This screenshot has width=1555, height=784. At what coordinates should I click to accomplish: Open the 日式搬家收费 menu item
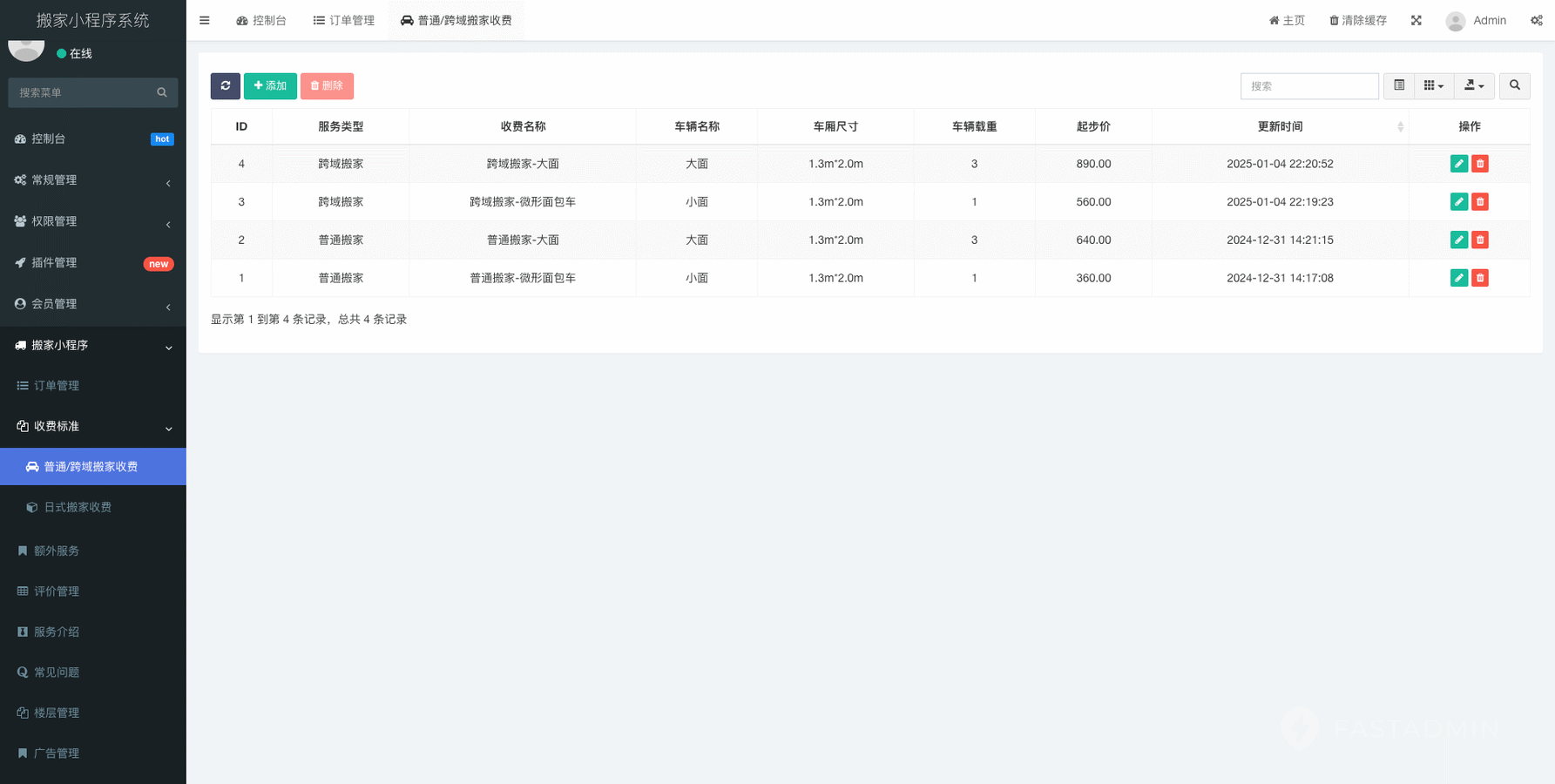coord(78,507)
